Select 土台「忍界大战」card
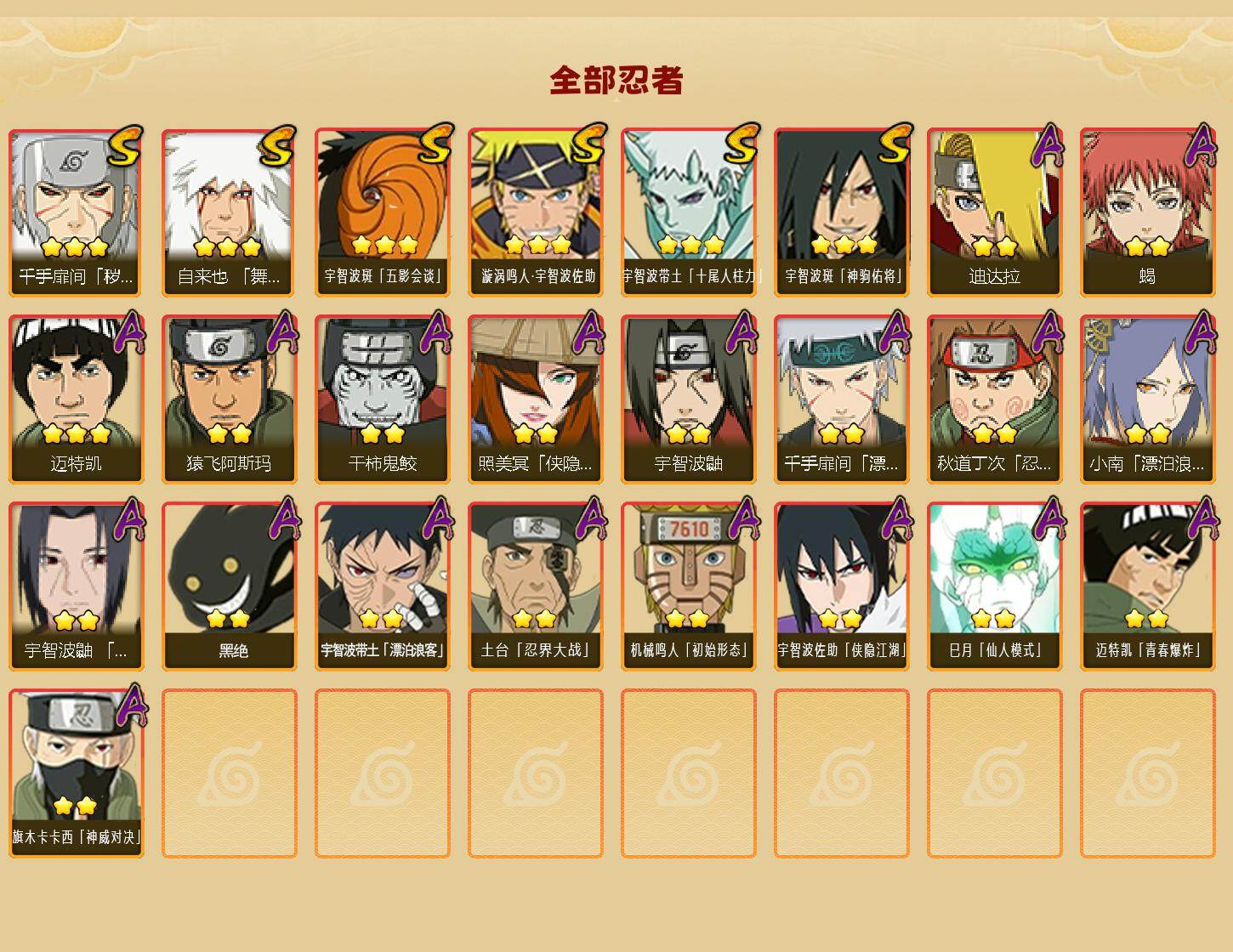The width and height of the screenshot is (1233, 952). coord(536,586)
